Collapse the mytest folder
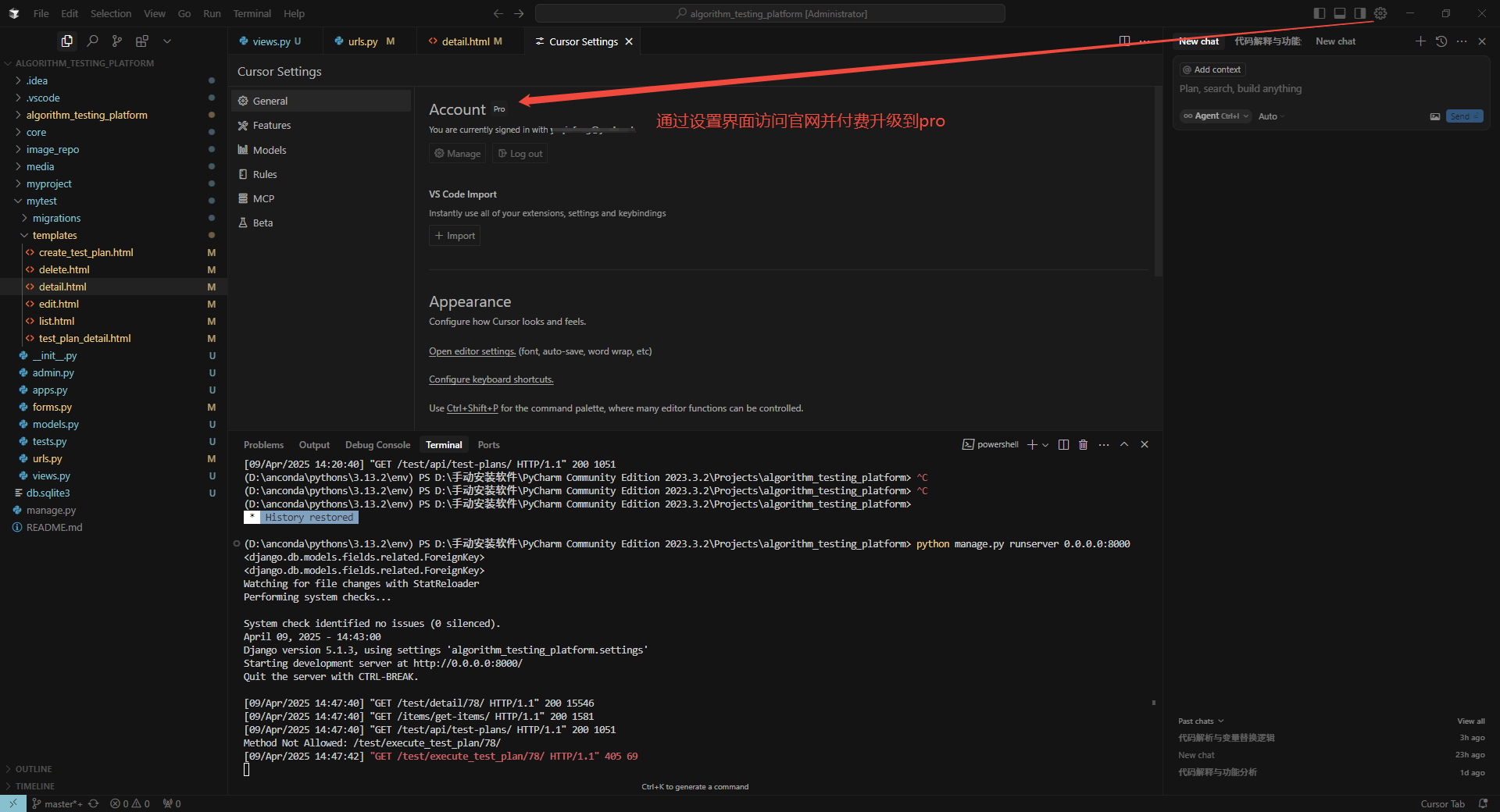 tap(114, 201)
